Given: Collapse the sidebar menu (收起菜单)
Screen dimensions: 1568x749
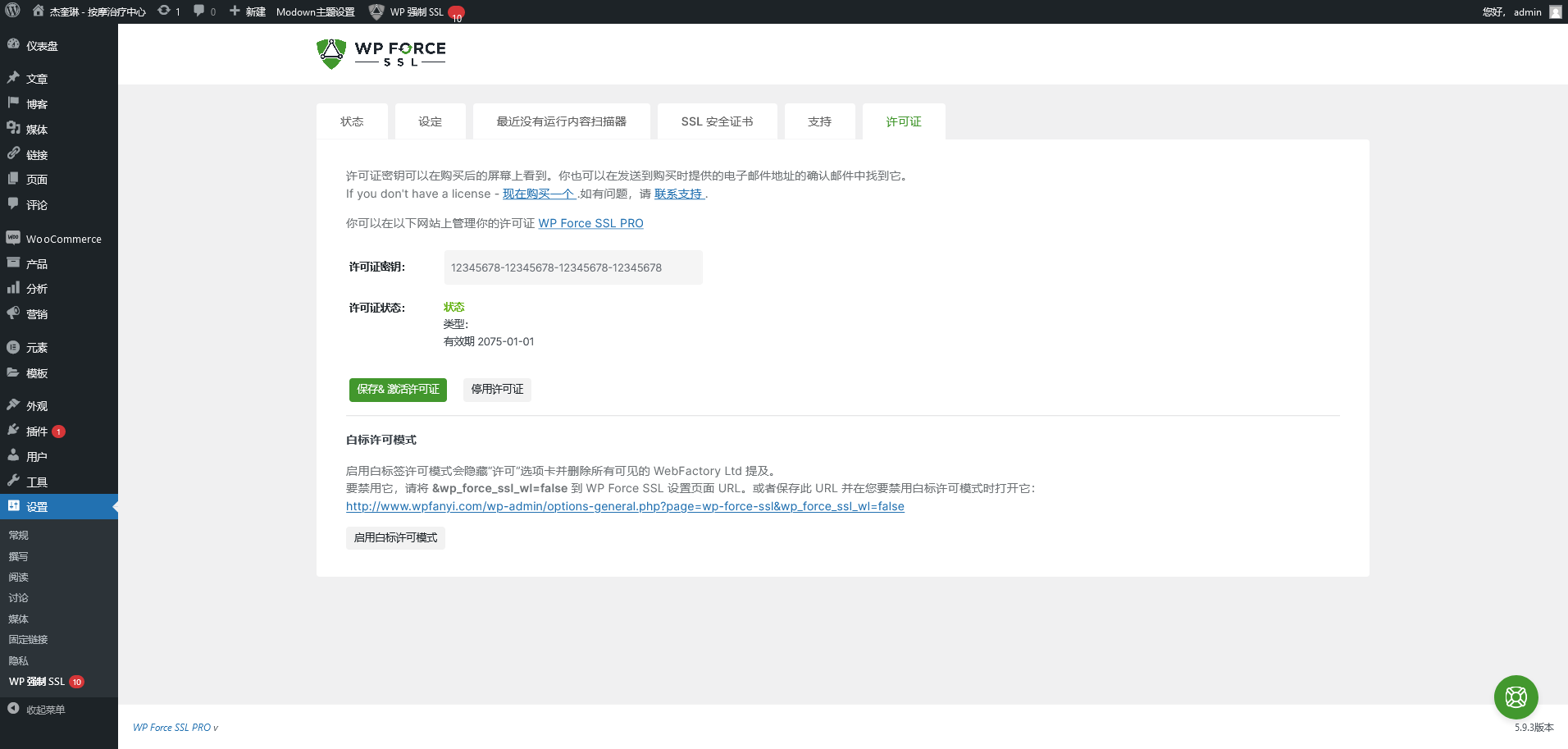Looking at the screenshot, I should click(x=44, y=710).
